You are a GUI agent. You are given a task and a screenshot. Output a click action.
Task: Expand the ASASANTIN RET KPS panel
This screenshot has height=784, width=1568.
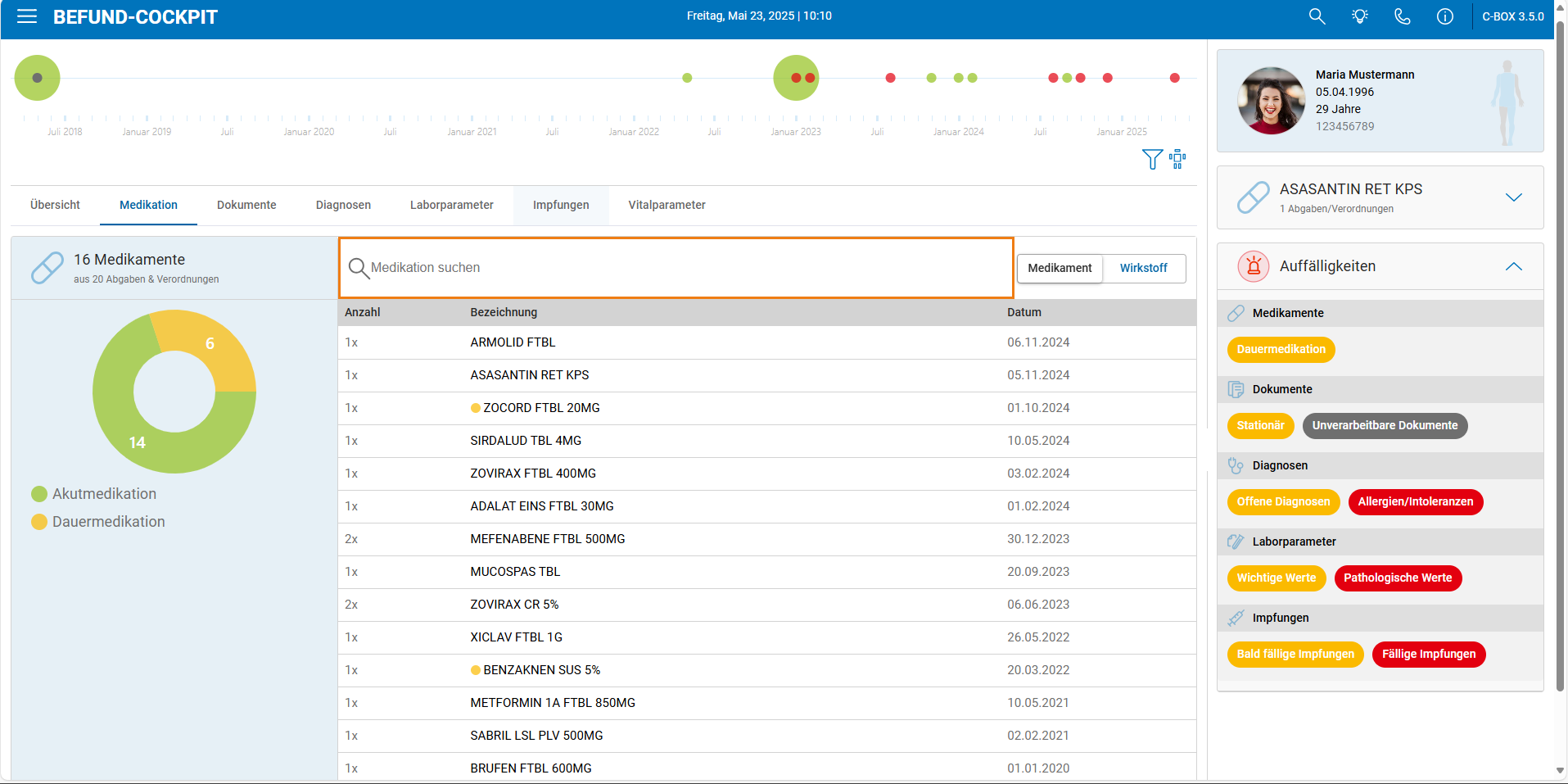(1513, 197)
